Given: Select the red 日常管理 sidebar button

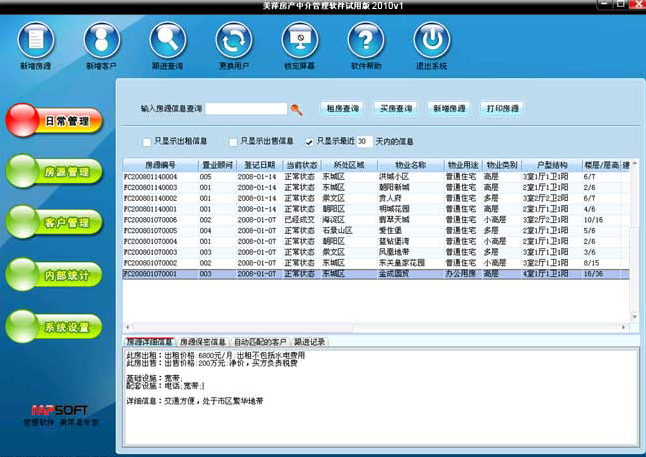Looking at the screenshot, I should click(x=54, y=120).
